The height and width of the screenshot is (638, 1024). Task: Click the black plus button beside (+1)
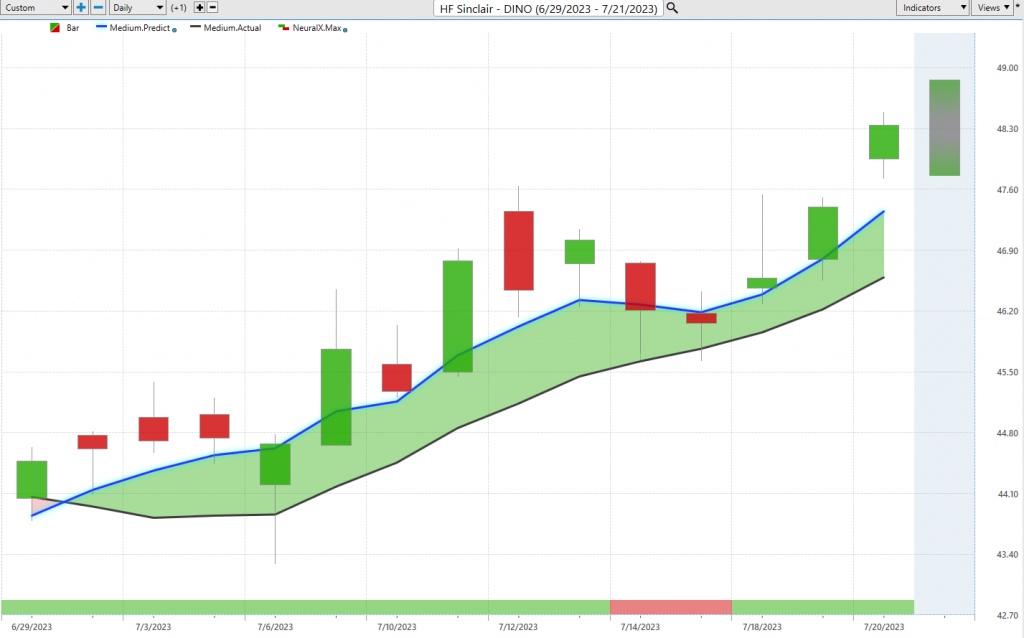[x=200, y=8]
